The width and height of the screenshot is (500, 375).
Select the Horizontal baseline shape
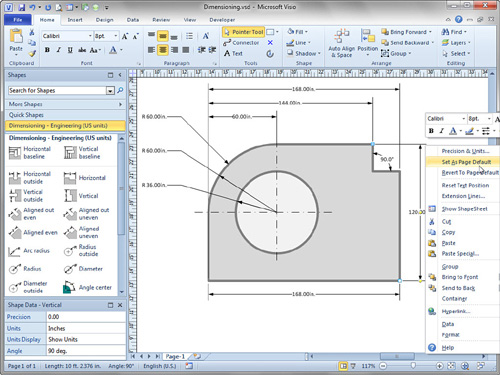pyautogui.click(x=31, y=153)
